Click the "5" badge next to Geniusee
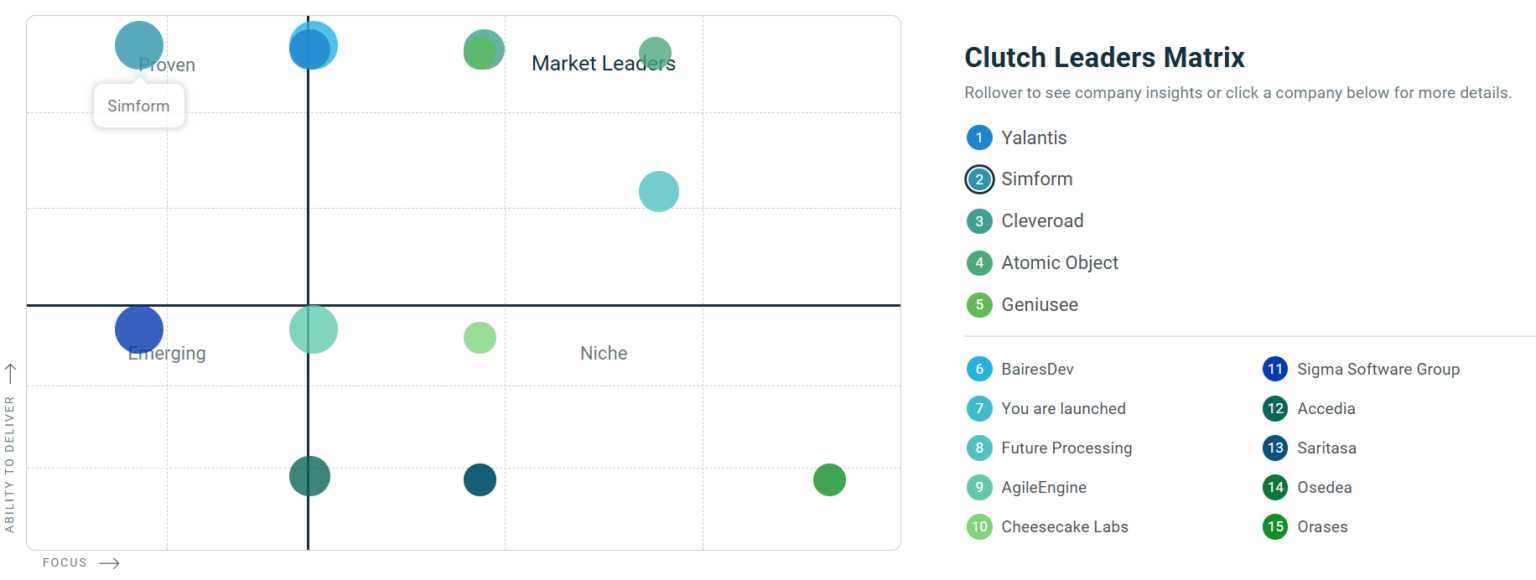This screenshot has height=580, width=1536. (x=979, y=304)
